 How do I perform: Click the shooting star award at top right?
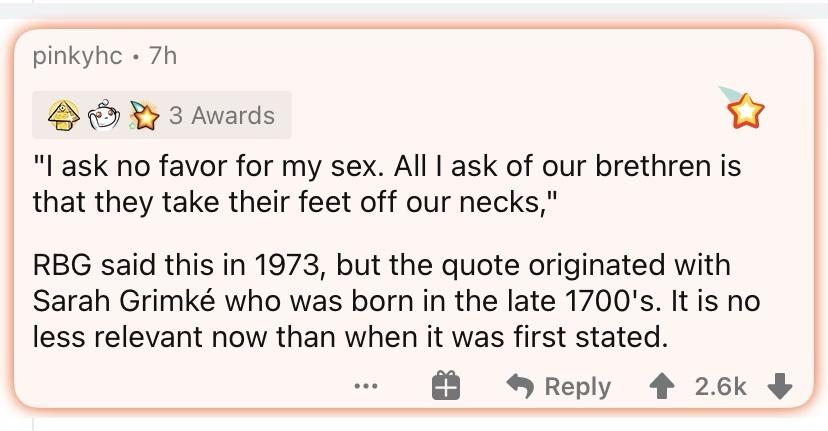(744, 109)
